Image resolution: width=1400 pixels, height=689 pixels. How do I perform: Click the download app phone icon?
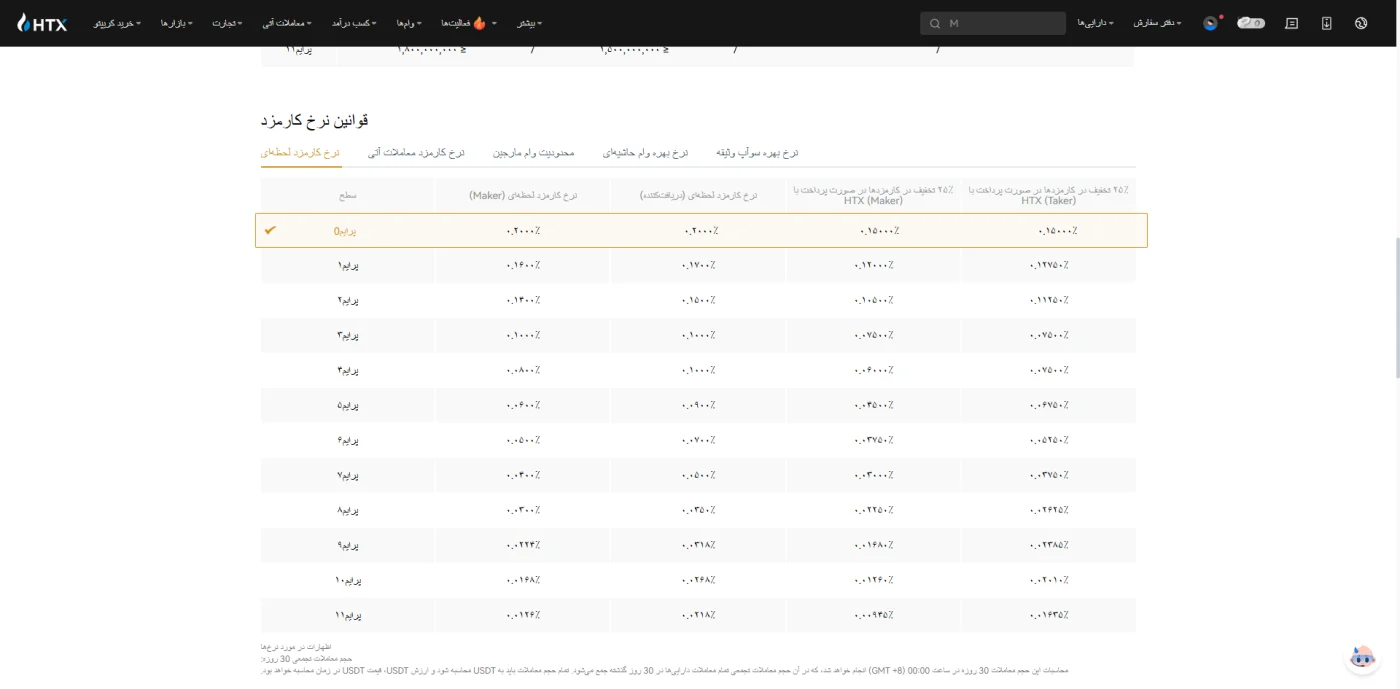tap(1326, 23)
